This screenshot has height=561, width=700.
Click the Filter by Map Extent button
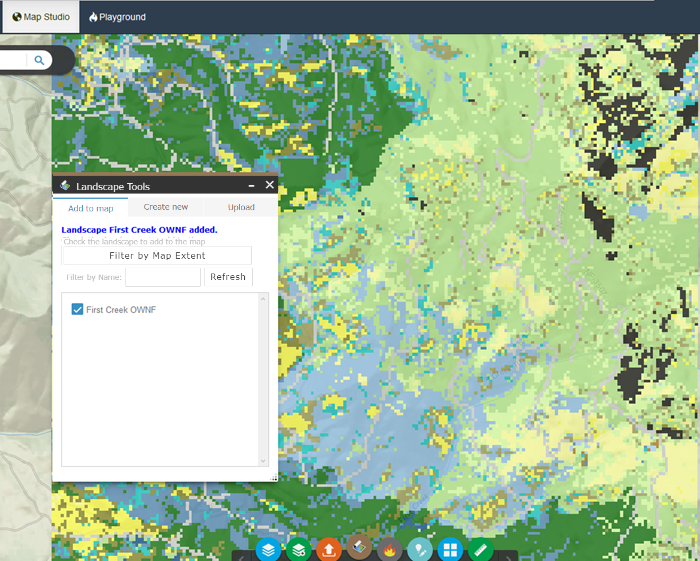click(x=157, y=256)
